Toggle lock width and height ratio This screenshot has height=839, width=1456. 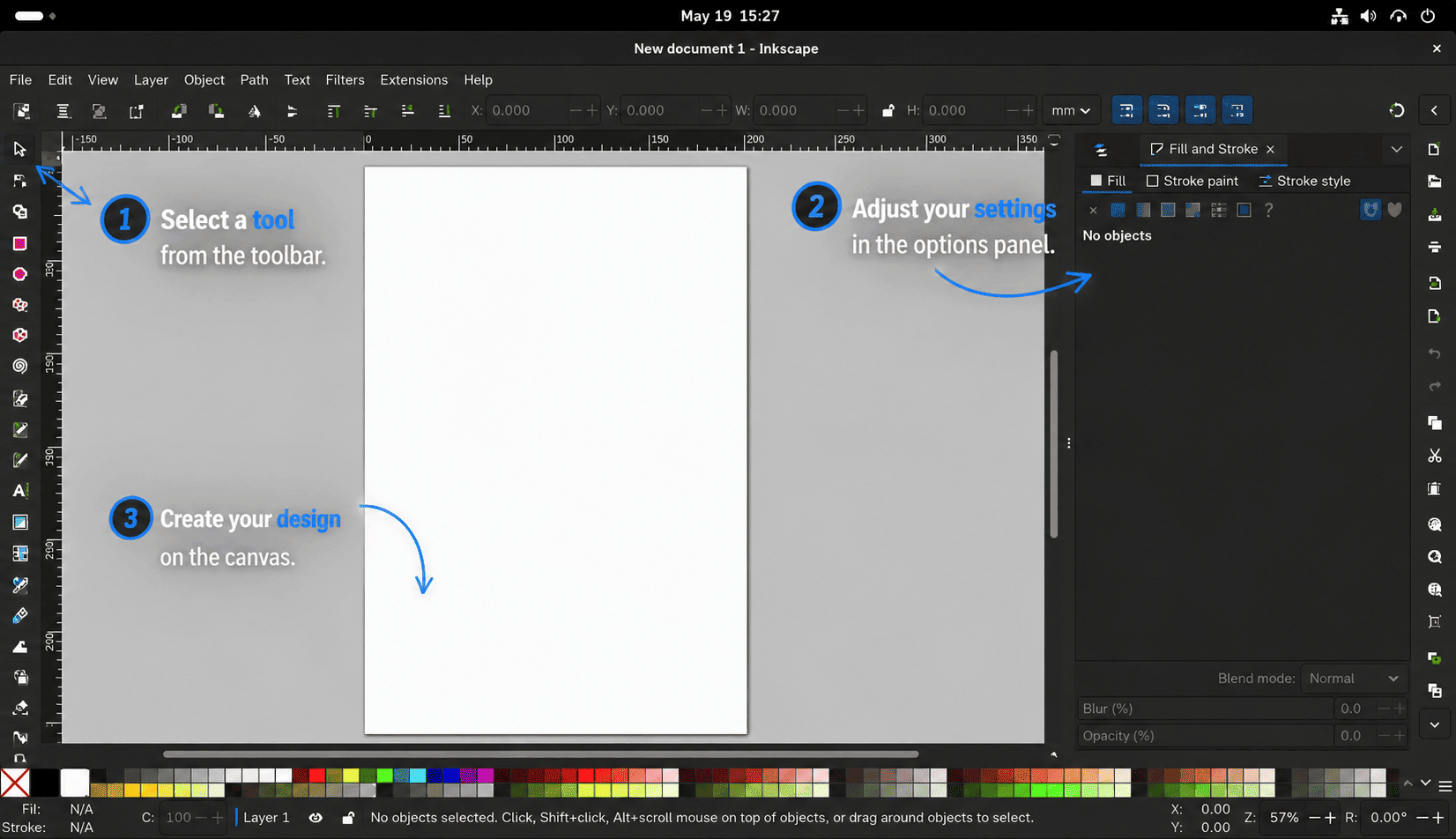coord(888,111)
